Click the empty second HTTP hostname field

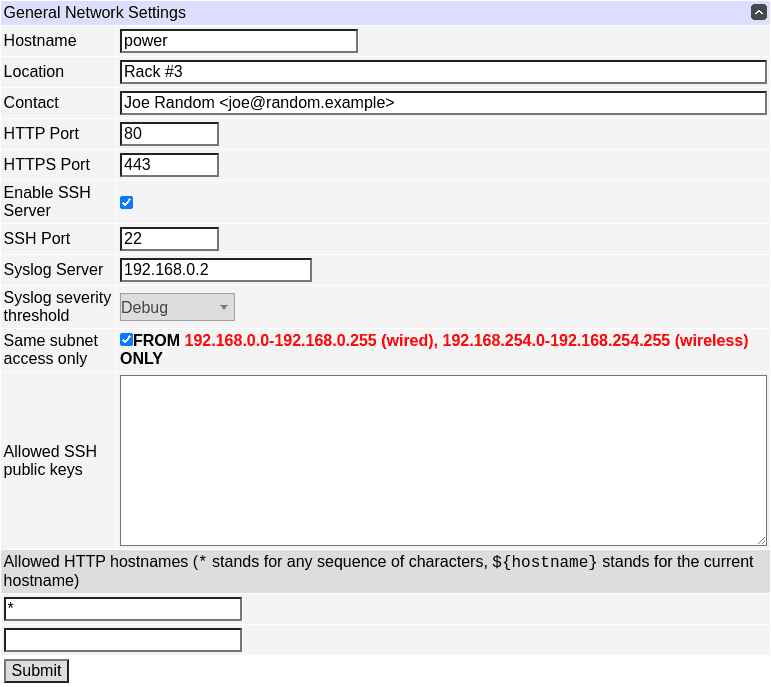tap(123, 640)
